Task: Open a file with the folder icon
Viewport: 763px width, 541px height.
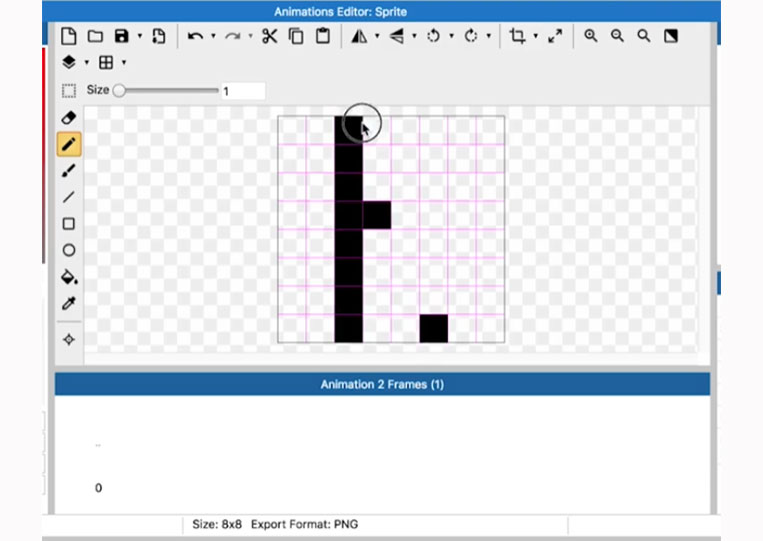Action: [95, 36]
